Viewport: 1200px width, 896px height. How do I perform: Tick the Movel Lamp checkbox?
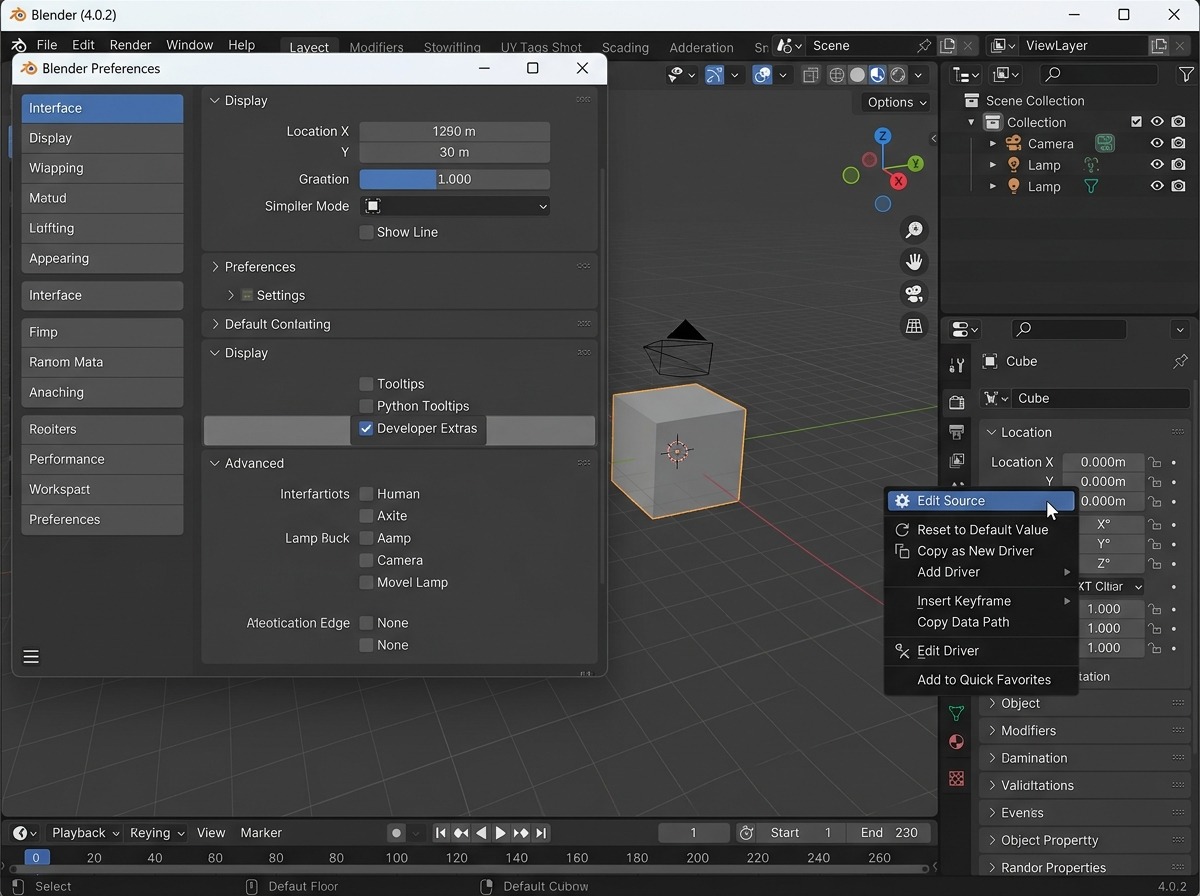tap(366, 582)
